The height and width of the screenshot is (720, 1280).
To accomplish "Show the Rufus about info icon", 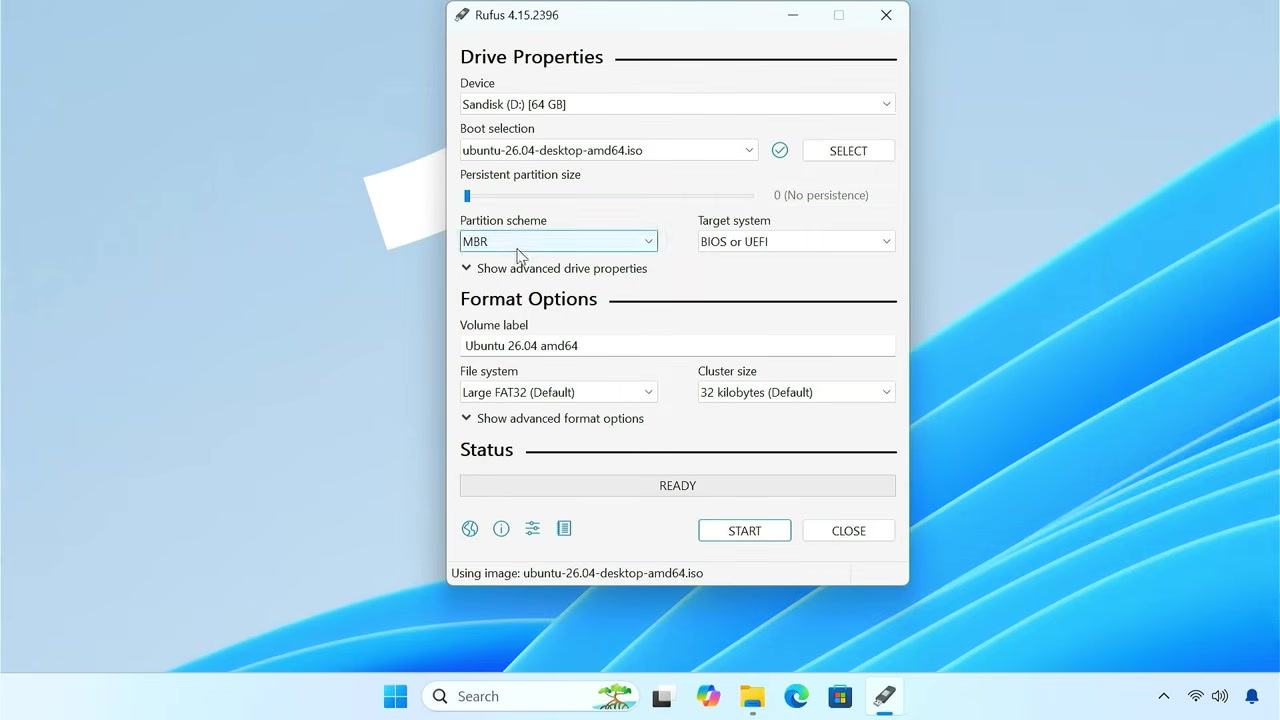I will [x=501, y=529].
